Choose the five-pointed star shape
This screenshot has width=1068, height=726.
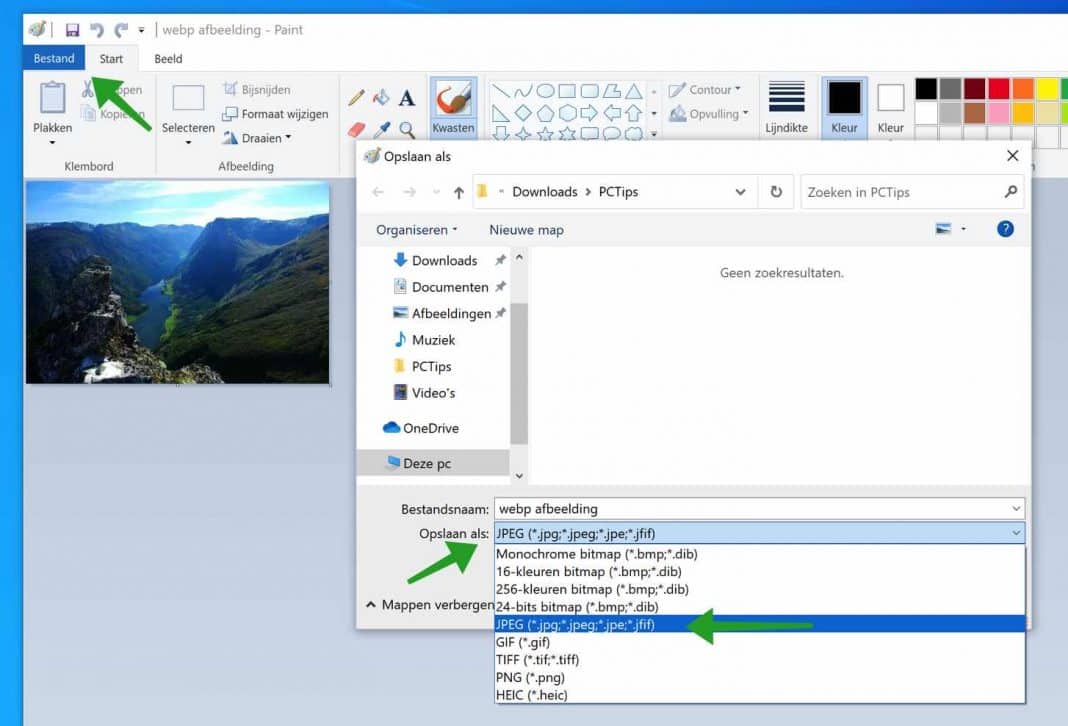coord(545,133)
